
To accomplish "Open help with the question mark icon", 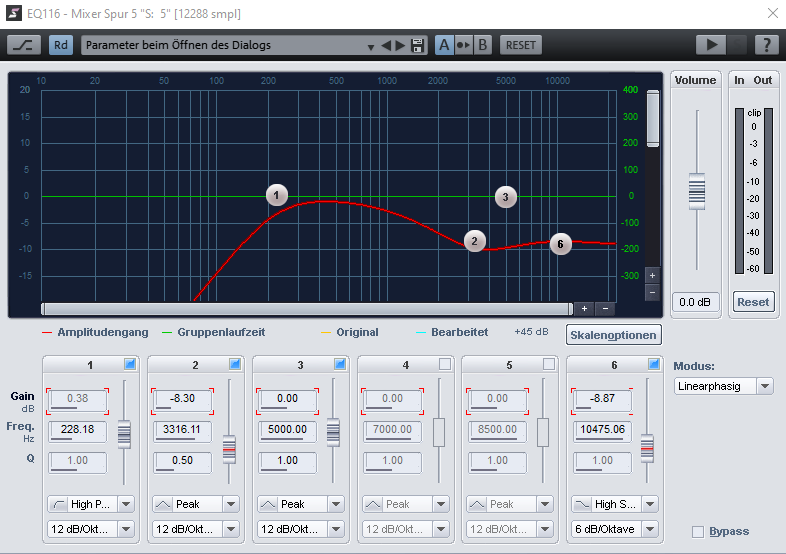I will coord(766,45).
